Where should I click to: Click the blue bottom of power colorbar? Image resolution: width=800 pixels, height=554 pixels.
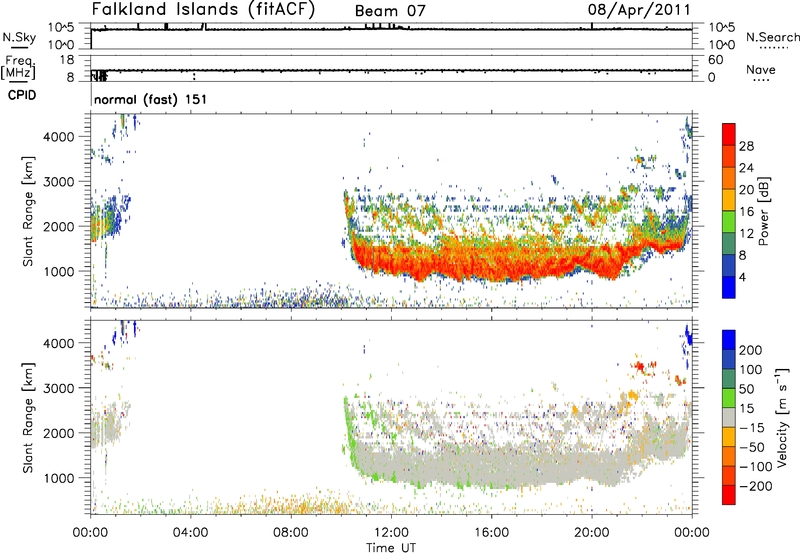[x=729, y=287]
